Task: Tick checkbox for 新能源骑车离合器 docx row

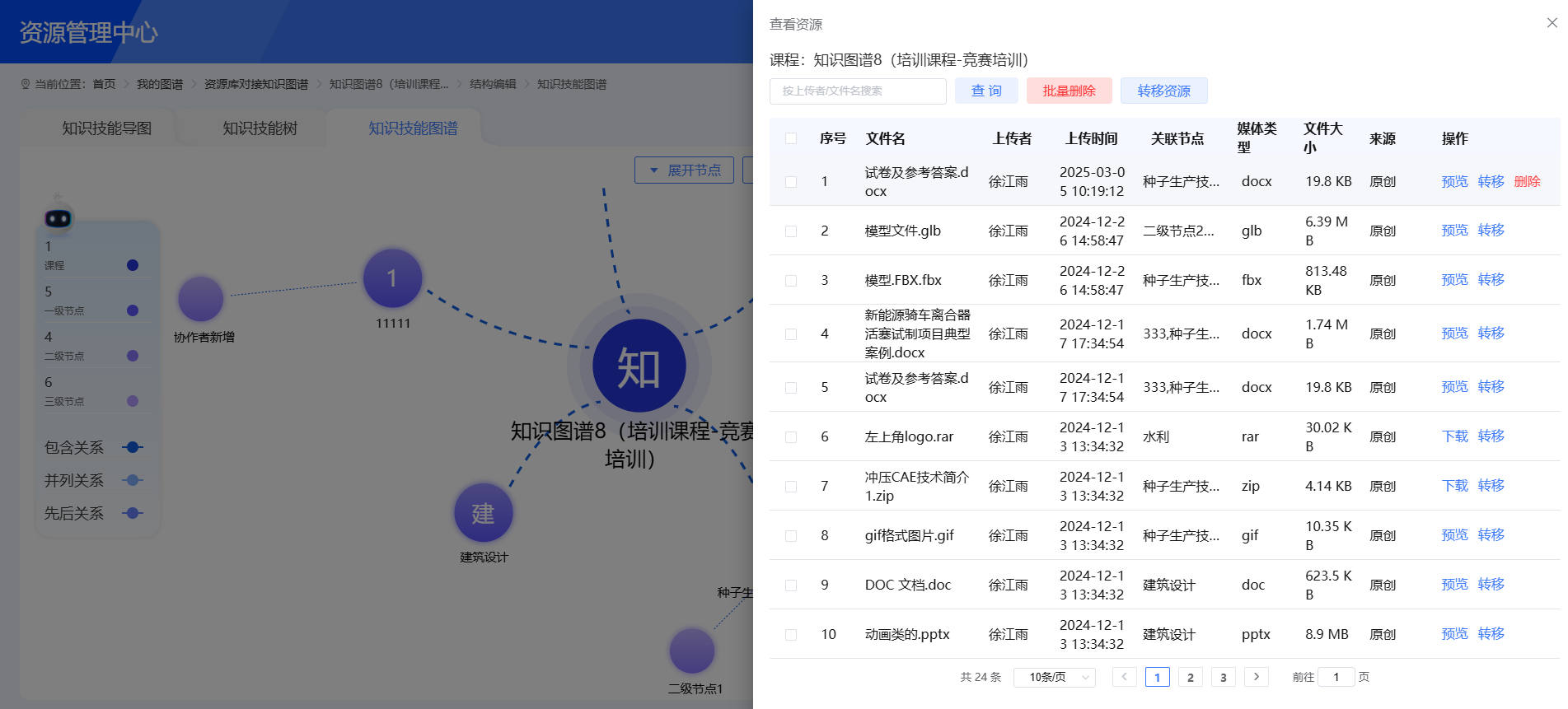Action: (791, 334)
